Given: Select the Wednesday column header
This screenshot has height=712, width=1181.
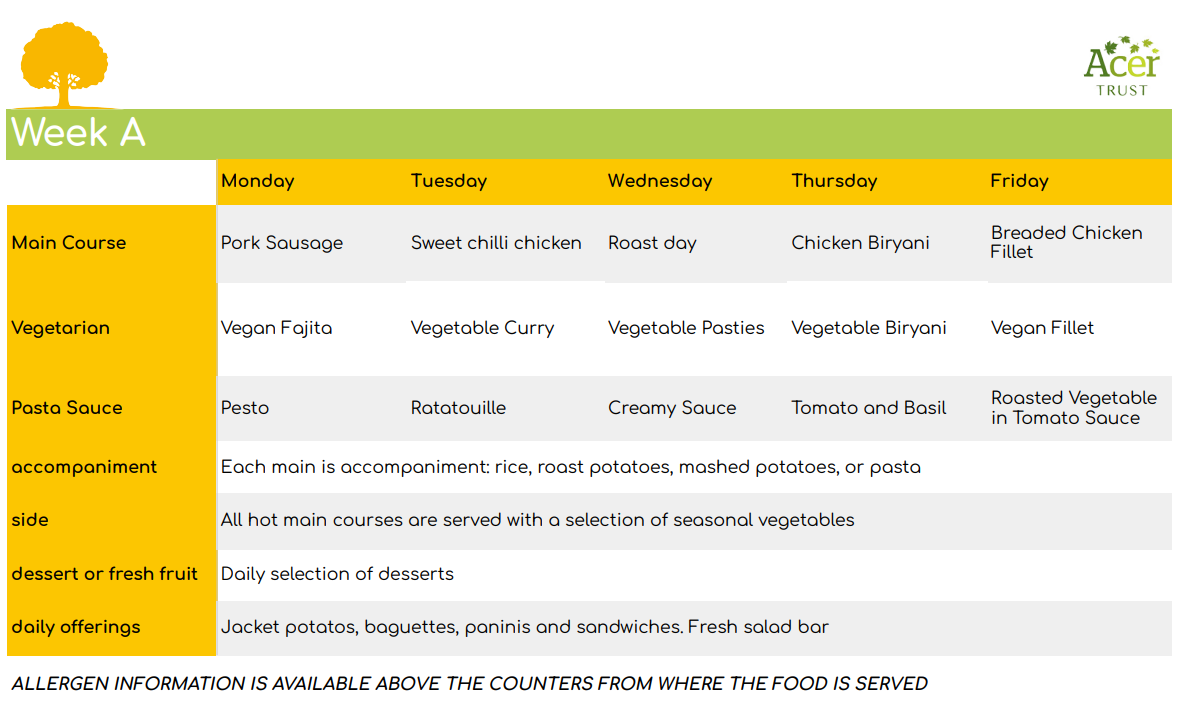Looking at the screenshot, I should pos(660,181).
